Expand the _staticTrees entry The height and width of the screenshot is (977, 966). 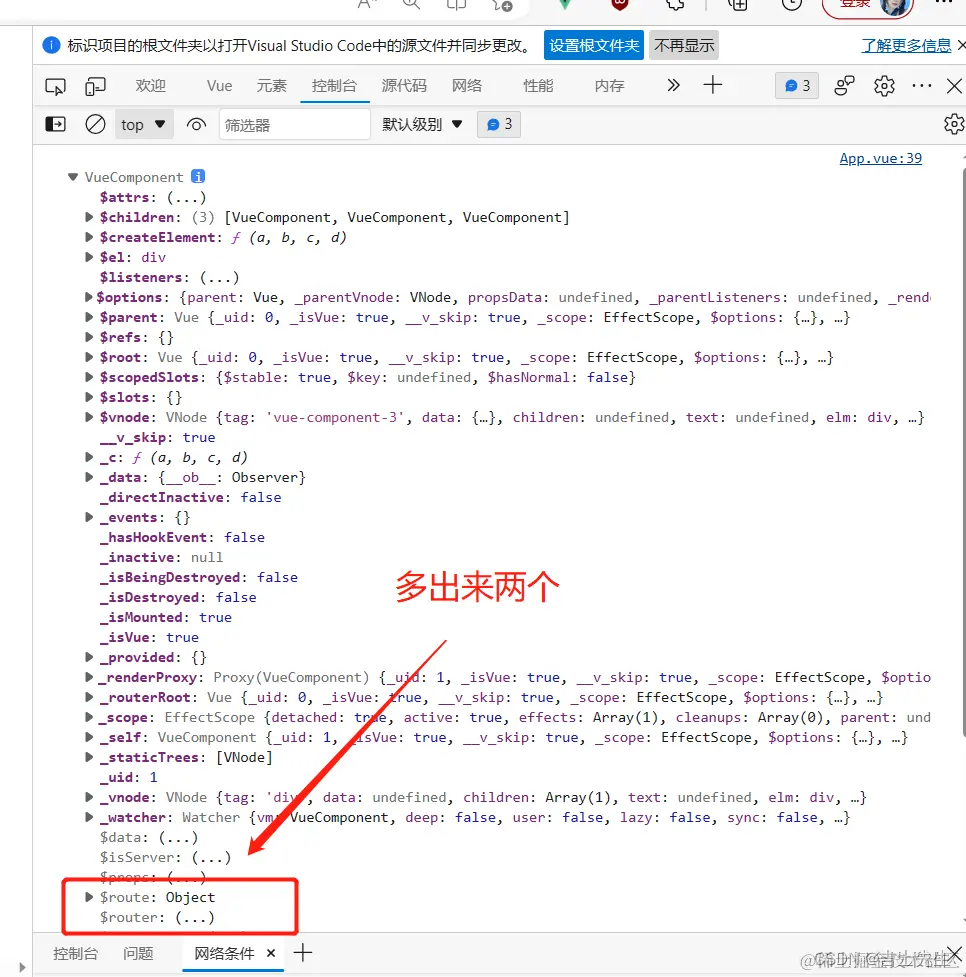tap(88, 757)
